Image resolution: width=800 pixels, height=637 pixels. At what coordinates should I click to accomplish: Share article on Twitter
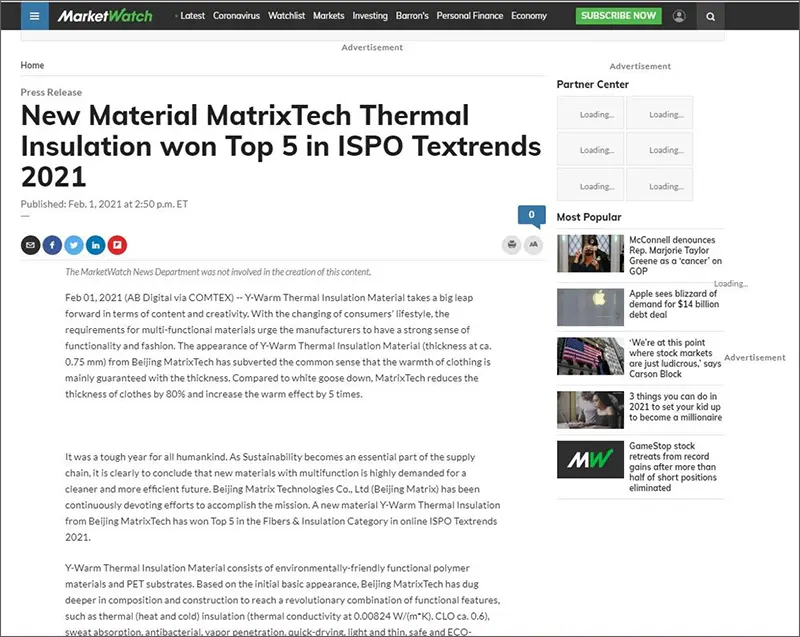(x=74, y=245)
